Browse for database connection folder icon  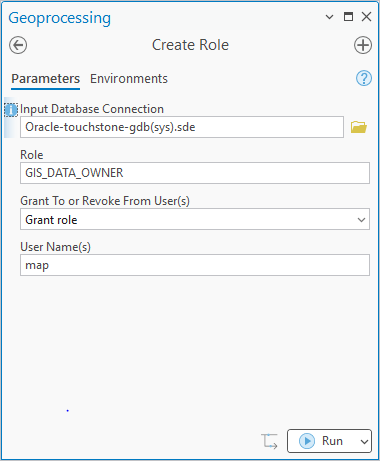359,127
